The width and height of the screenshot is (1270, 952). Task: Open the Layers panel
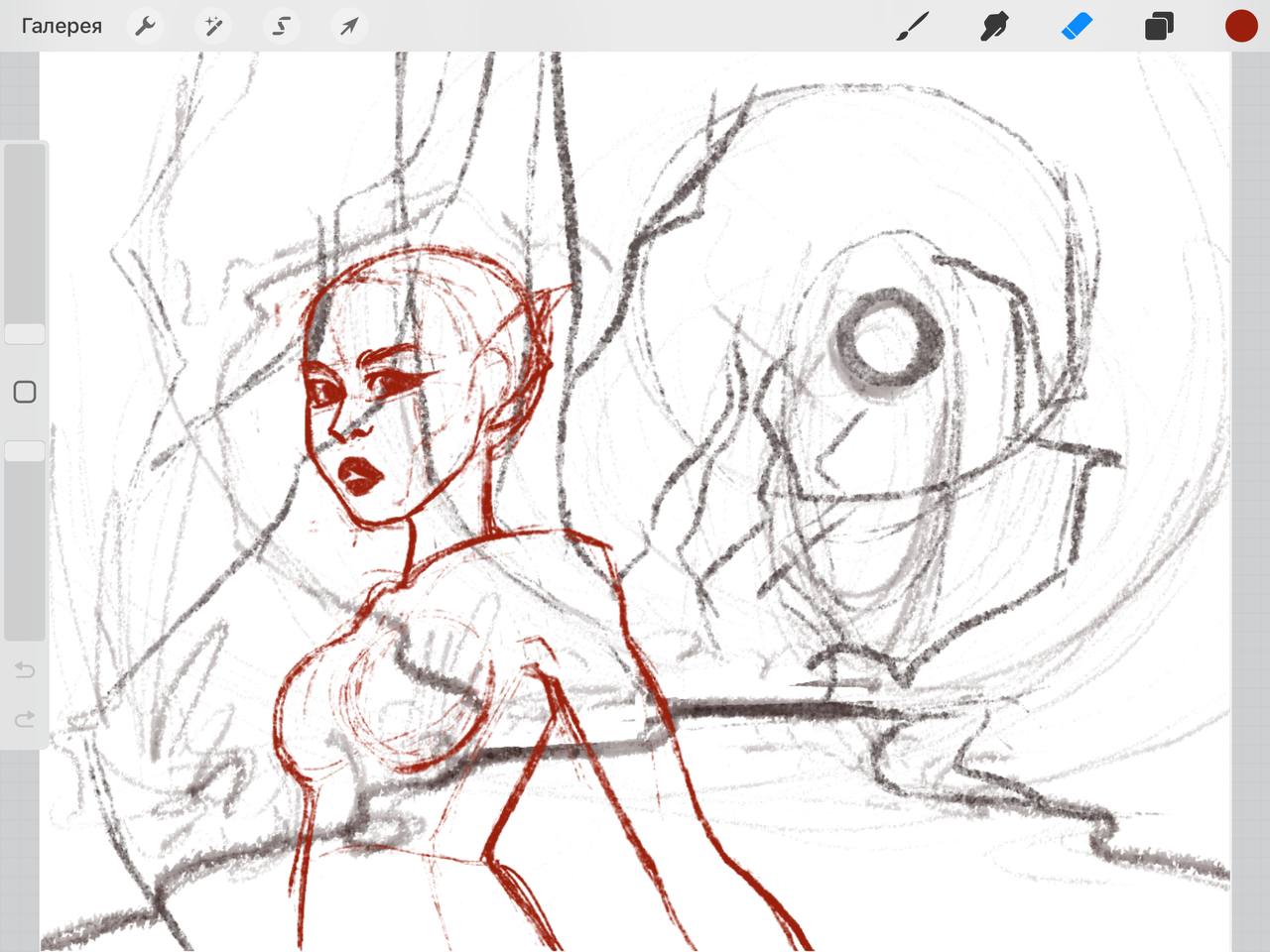click(x=1159, y=26)
